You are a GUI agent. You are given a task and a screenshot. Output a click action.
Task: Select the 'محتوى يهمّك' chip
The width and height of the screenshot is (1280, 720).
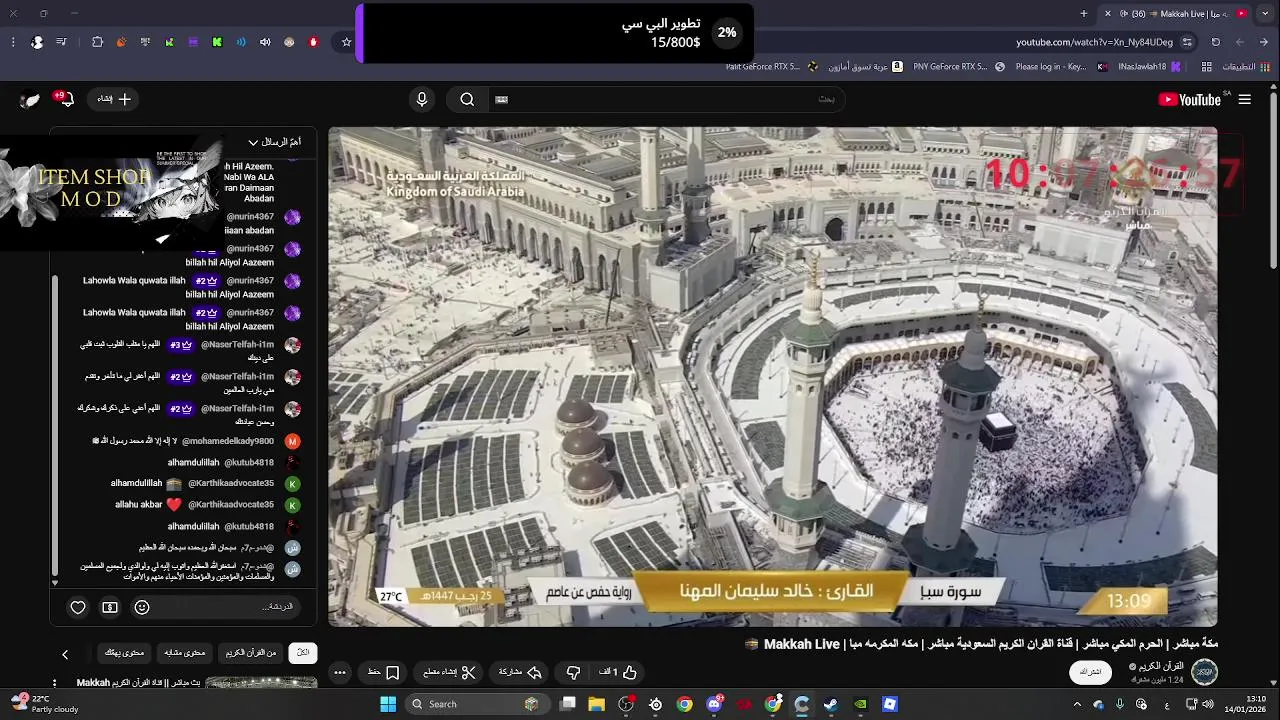click(124, 652)
